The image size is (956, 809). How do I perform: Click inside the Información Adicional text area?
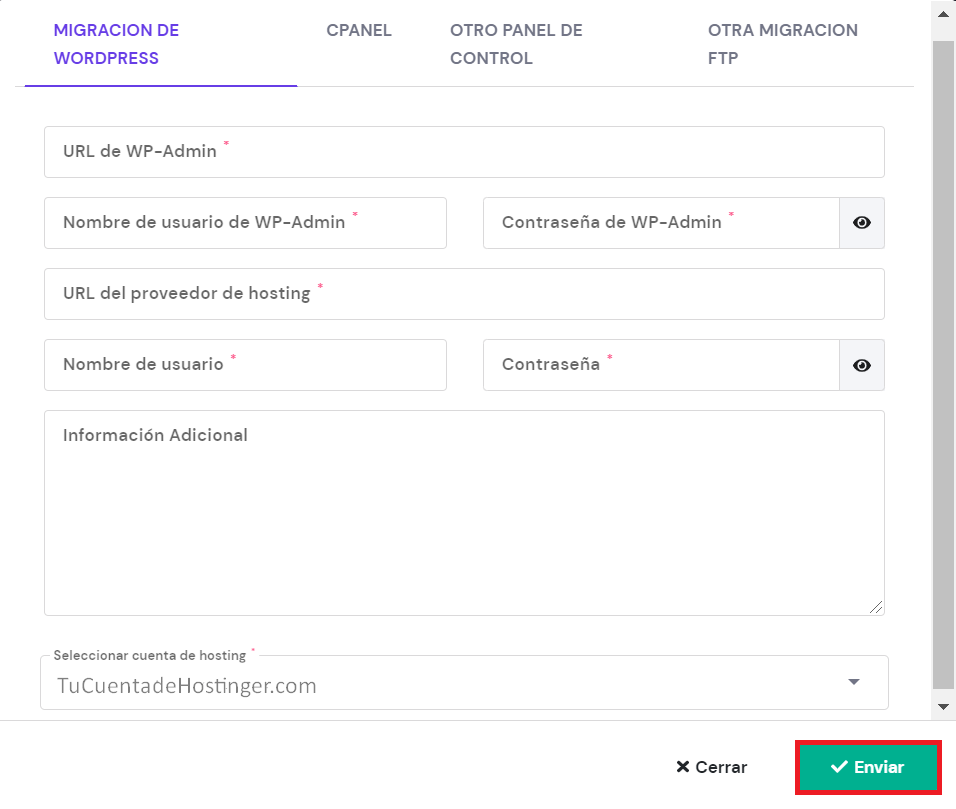click(x=464, y=510)
